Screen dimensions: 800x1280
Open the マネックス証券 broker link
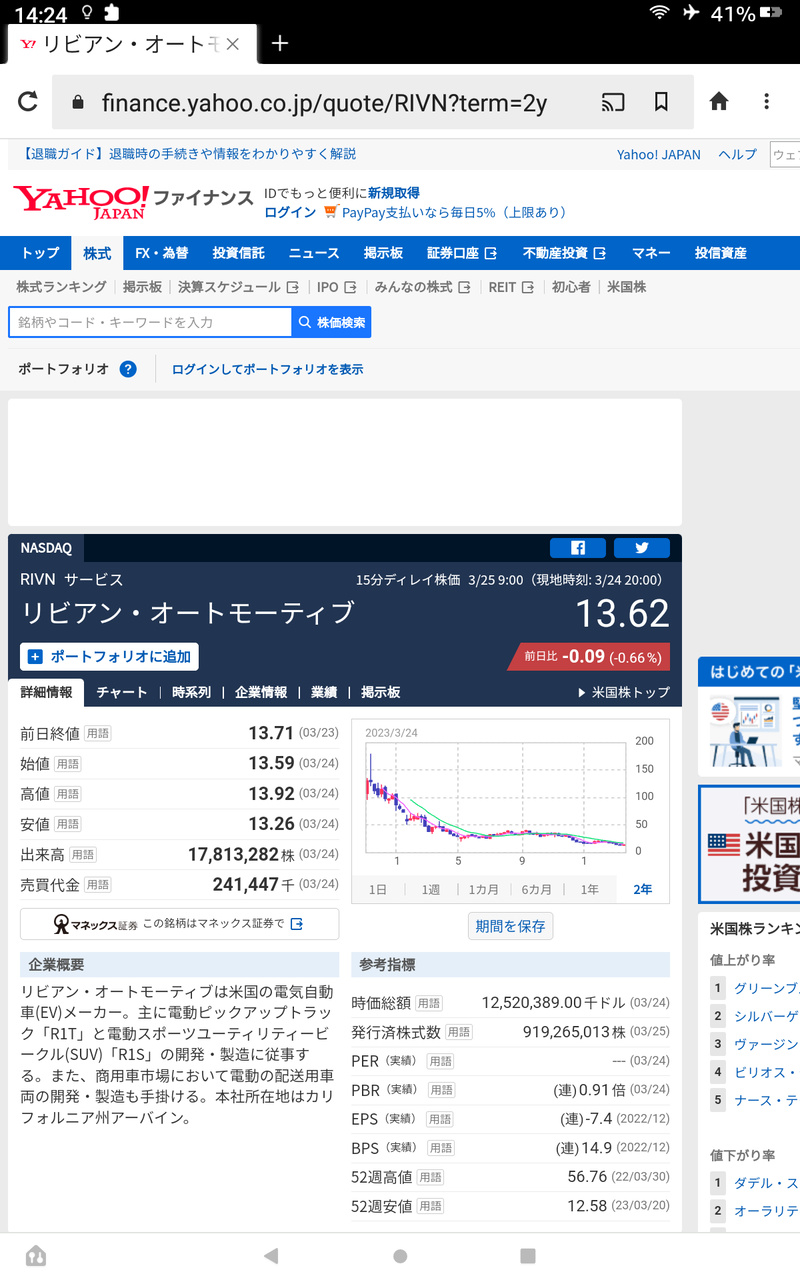pos(179,924)
